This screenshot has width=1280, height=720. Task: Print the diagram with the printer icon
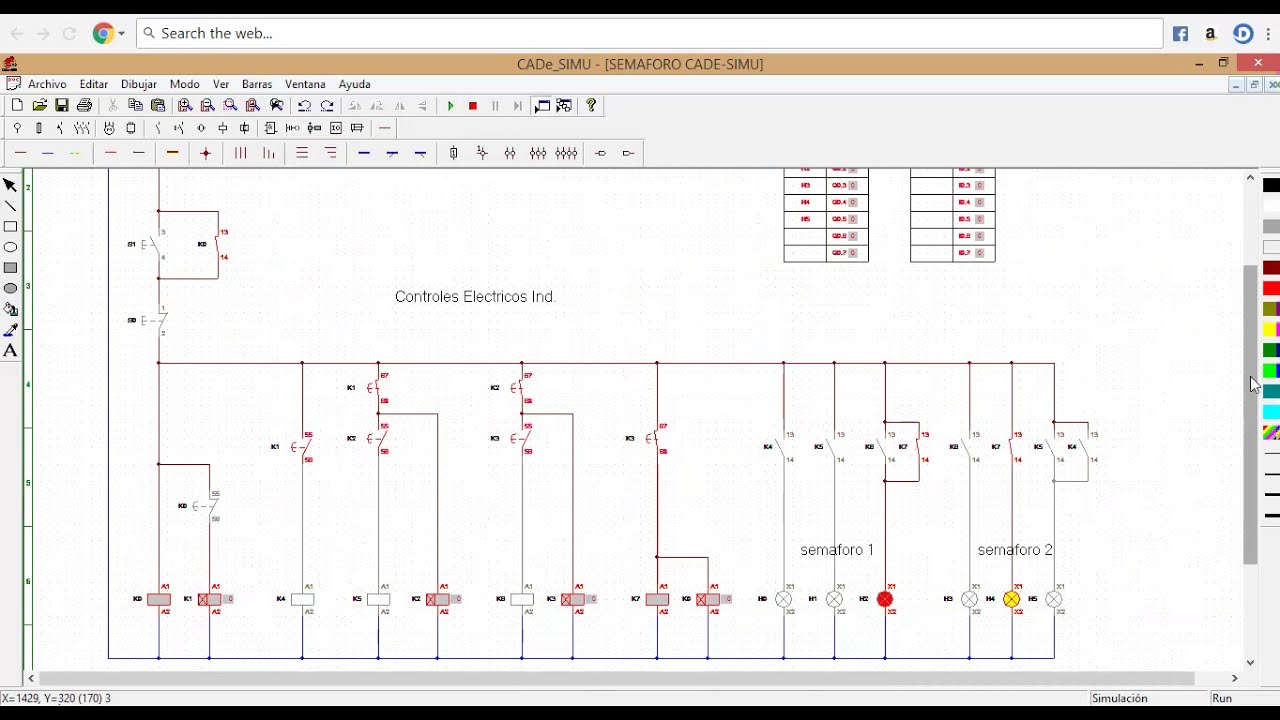(85, 105)
